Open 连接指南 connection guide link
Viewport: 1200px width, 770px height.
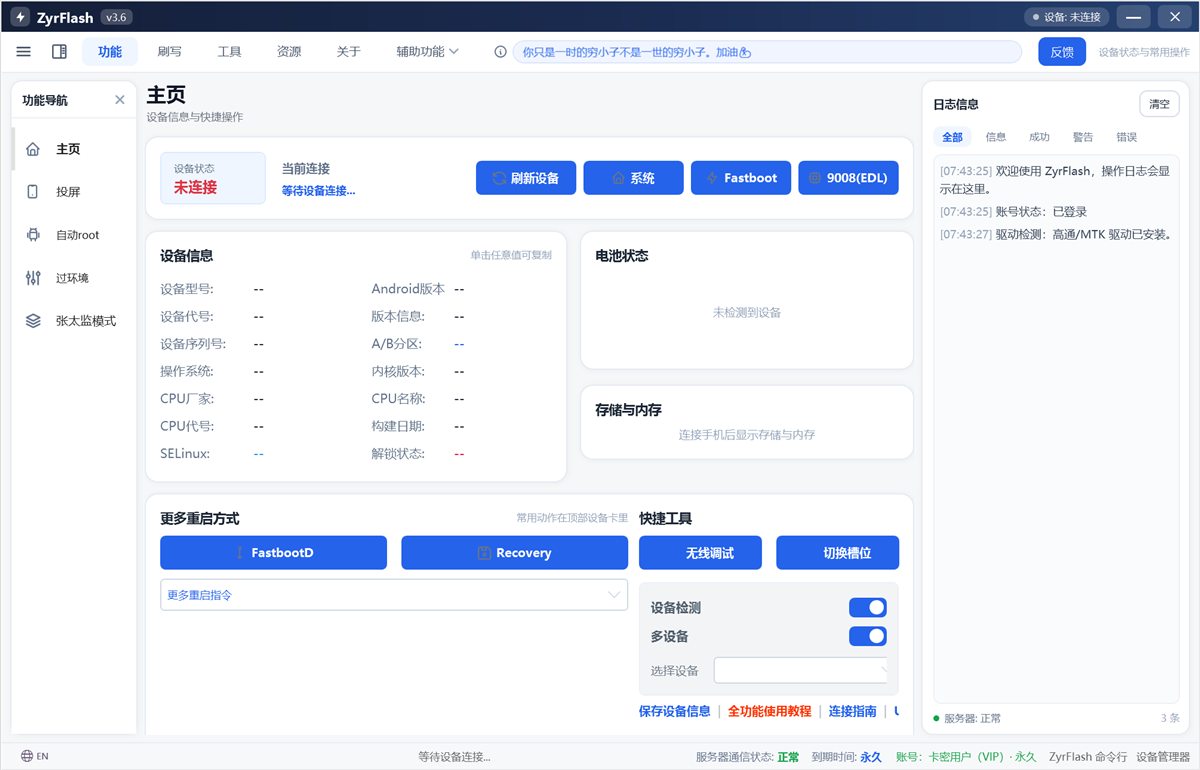(x=853, y=711)
